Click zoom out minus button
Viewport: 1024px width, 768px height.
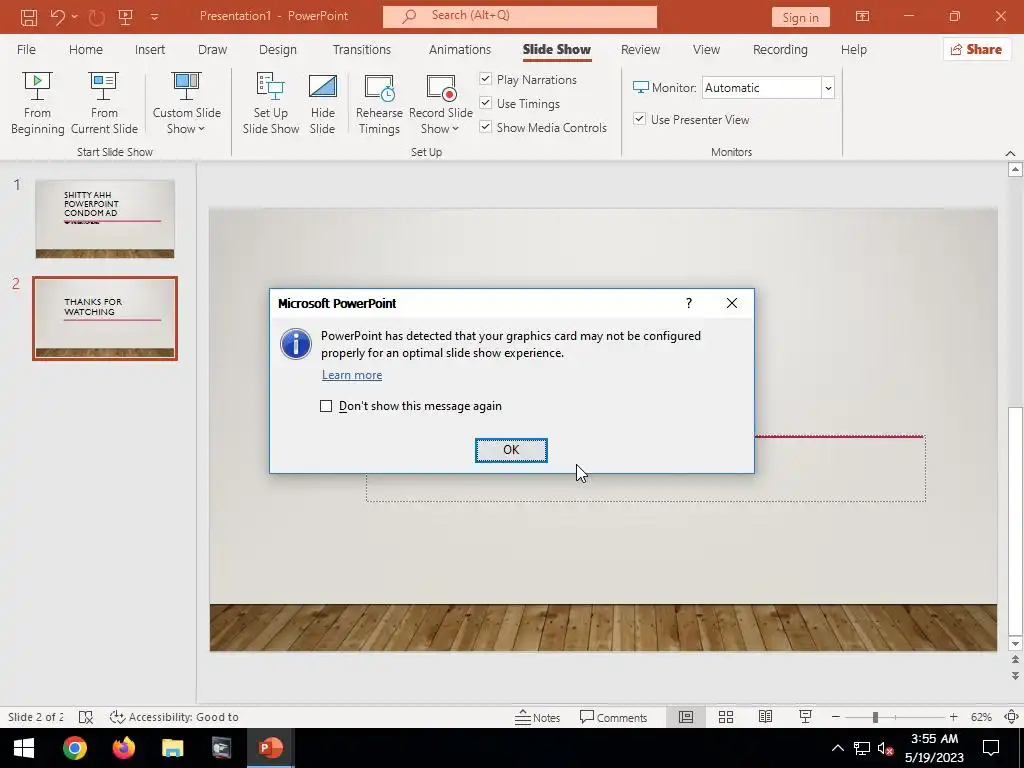point(836,717)
